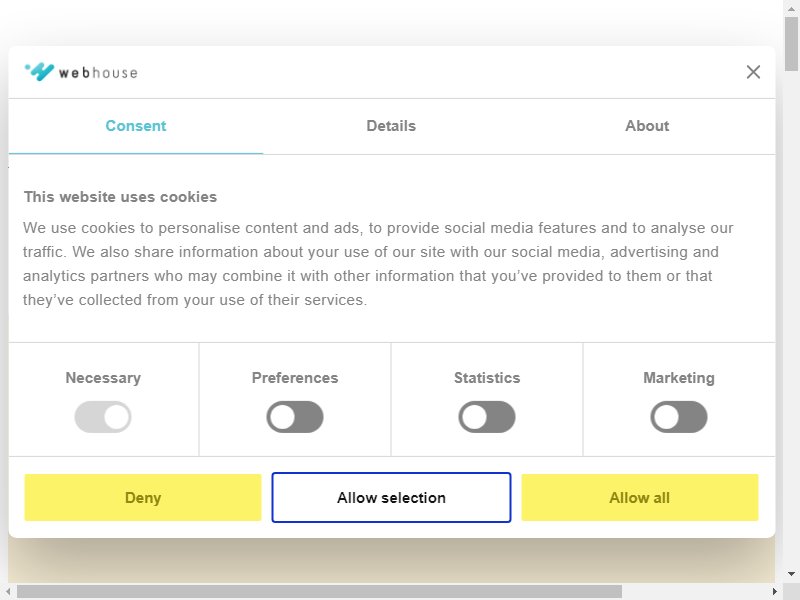Click the horizontal scrollbar right arrow
This screenshot has height=600, width=800.
(x=775, y=592)
